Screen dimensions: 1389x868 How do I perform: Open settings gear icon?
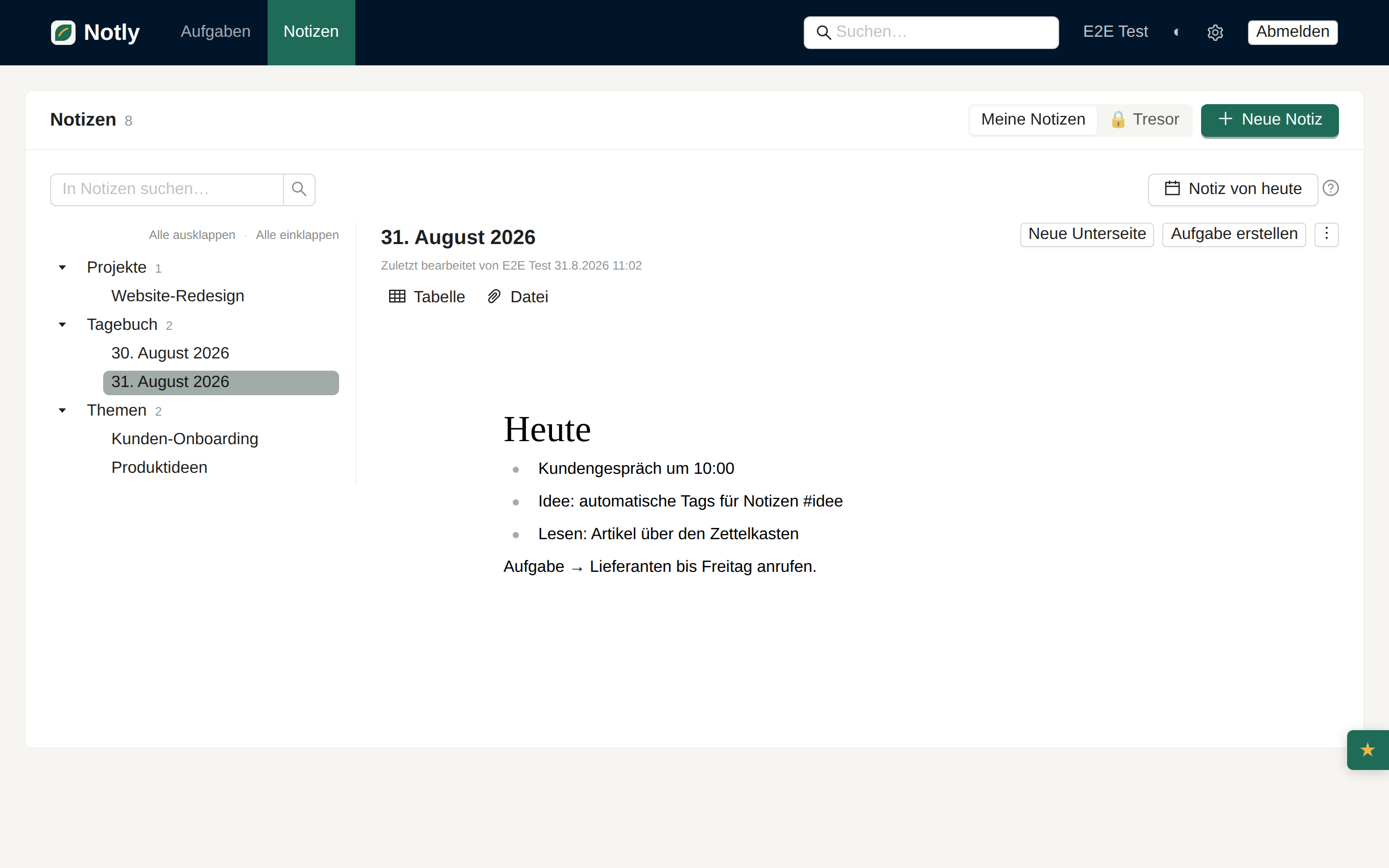tap(1215, 32)
